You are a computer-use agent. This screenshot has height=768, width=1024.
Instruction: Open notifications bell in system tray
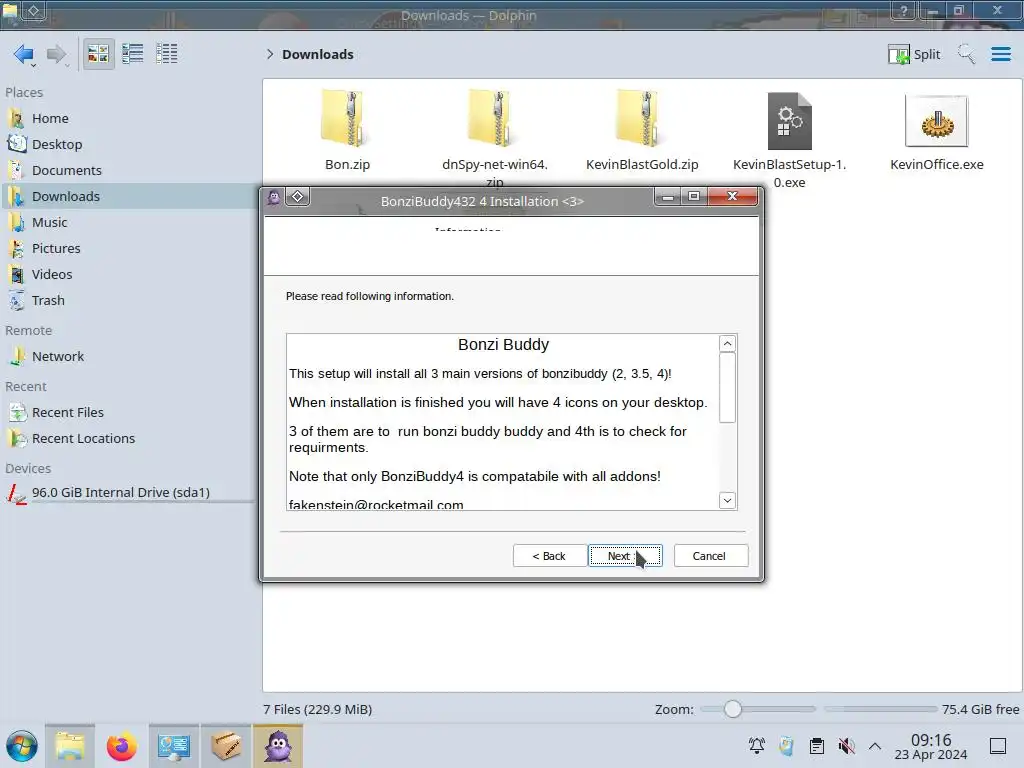(x=757, y=746)
